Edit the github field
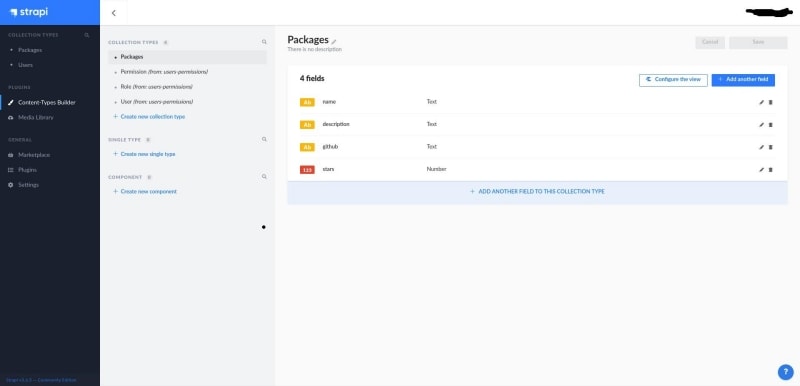This screenshot has width=800, height=386. click(761, 147)
